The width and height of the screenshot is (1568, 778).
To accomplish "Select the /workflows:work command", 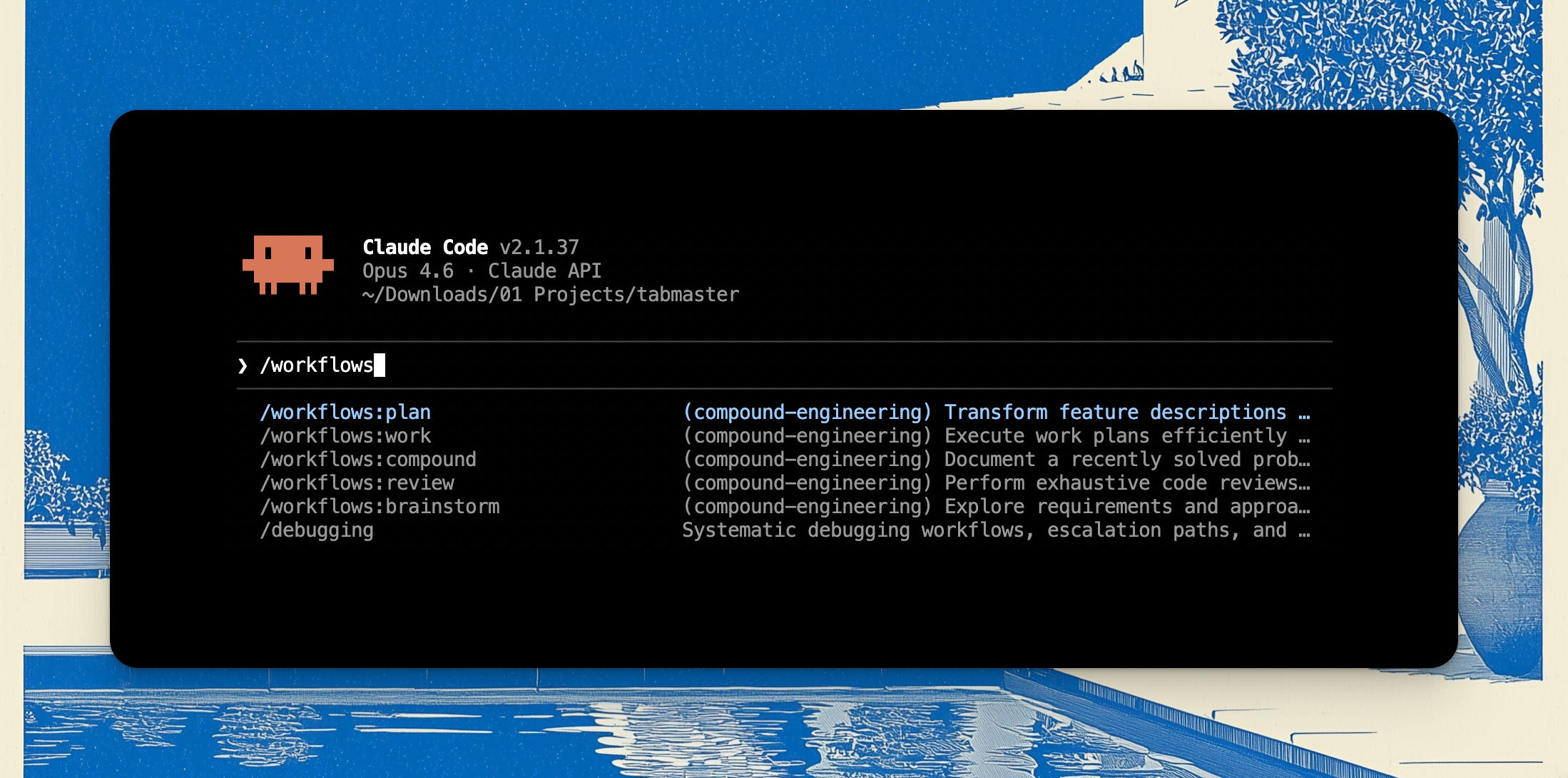I will coord(345,436).
